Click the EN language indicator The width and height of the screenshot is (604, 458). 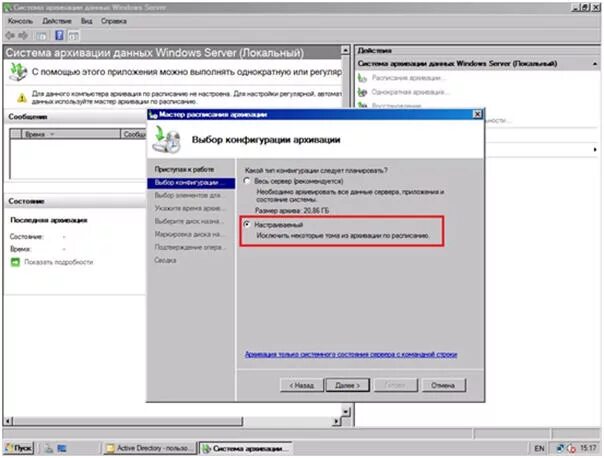[x=539, y=448]
